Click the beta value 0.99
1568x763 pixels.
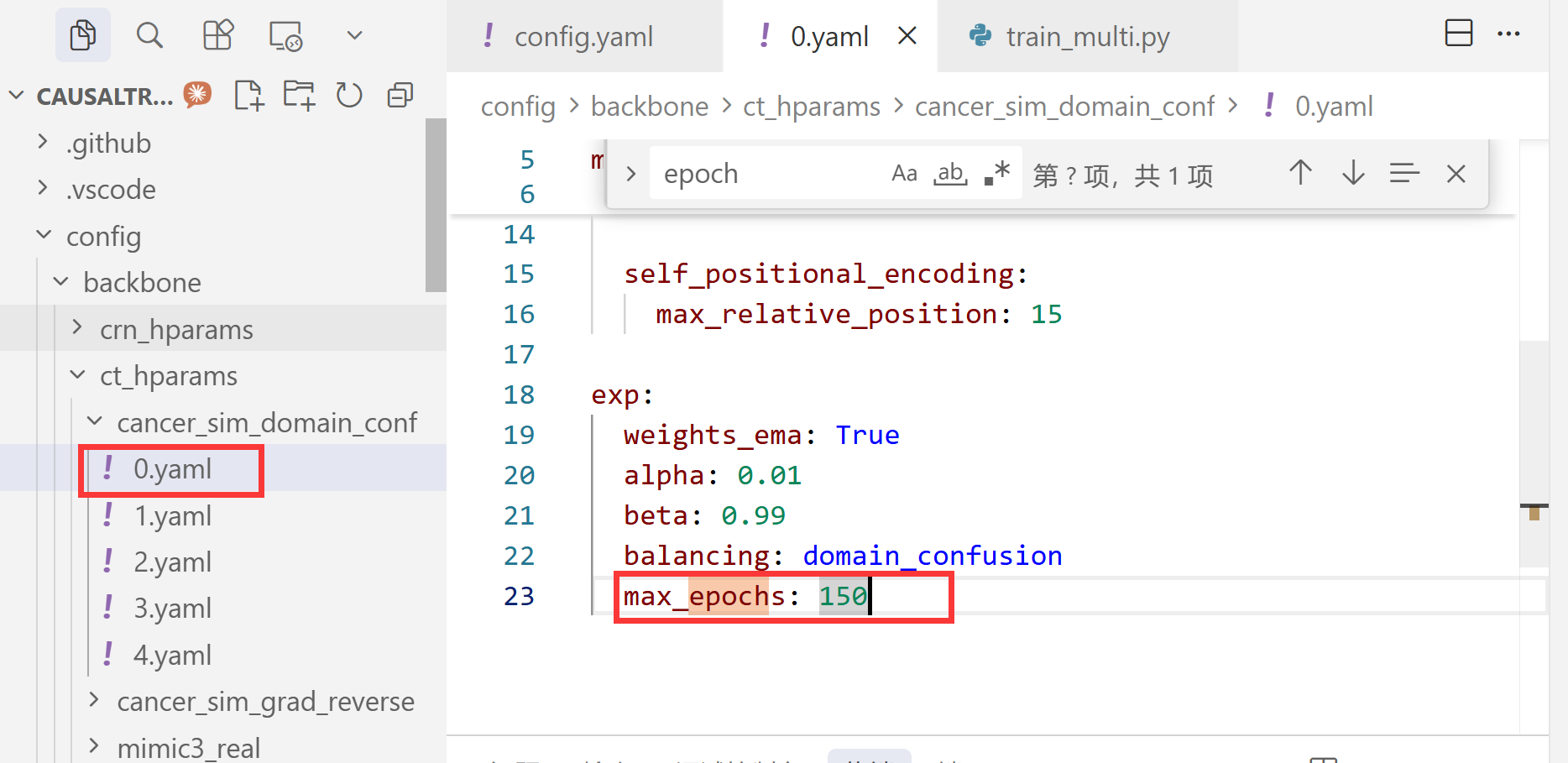tap(753, 515)
